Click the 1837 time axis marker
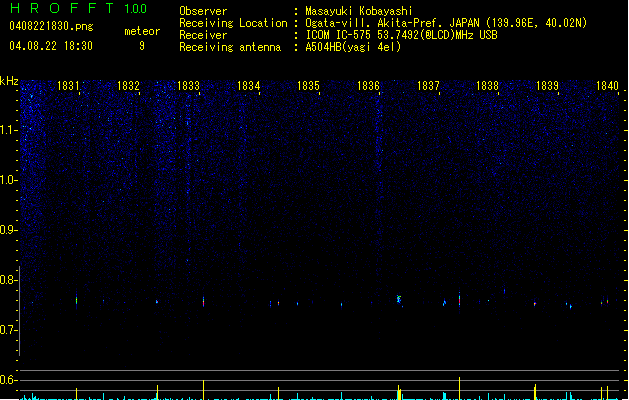Screen dimensions: 629x400 pos(428,86)
